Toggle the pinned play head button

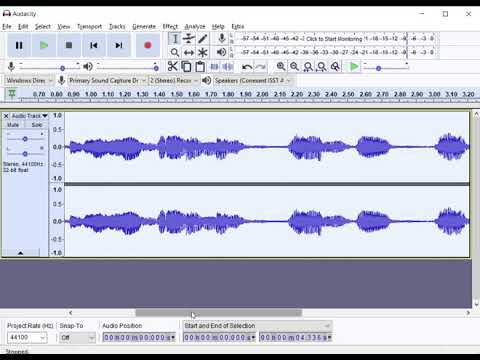(x=12, y=94)
